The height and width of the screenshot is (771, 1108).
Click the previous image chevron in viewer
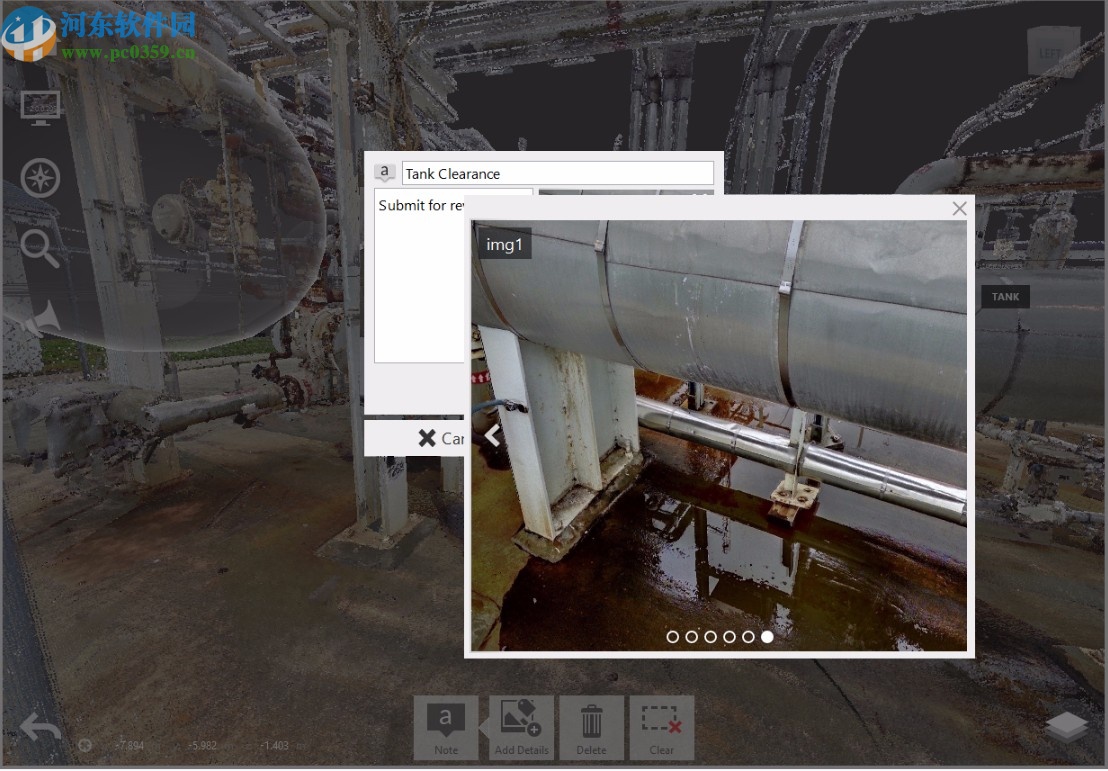pyautogui.click(x=492, y=434)
